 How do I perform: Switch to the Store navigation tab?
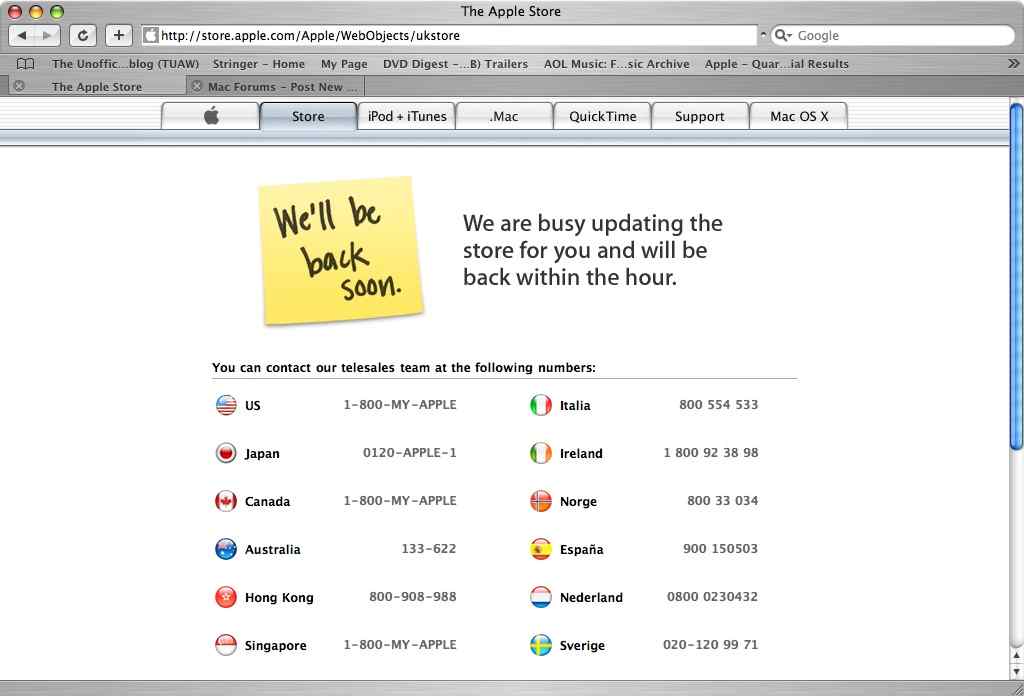pos(308,116)
